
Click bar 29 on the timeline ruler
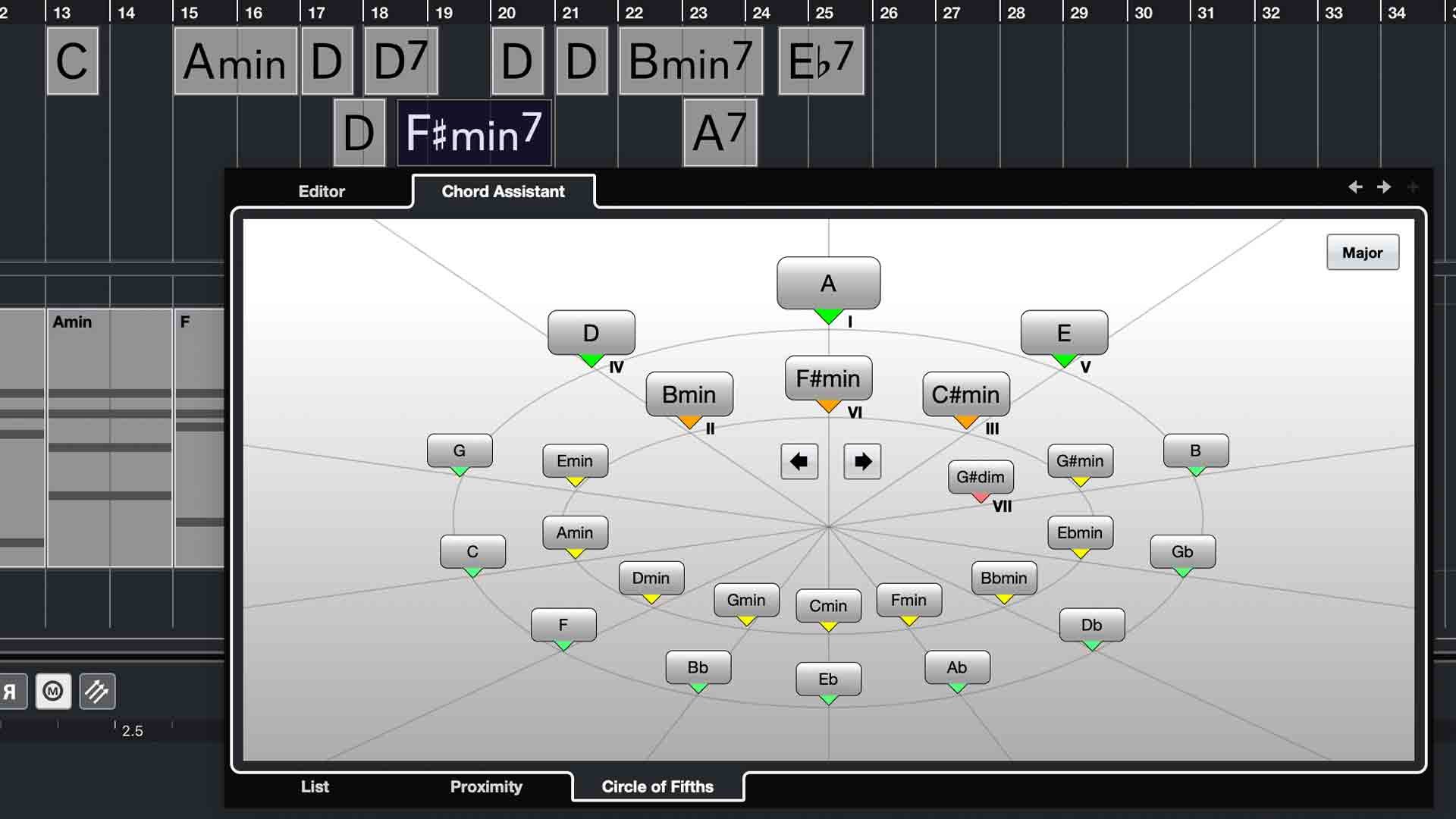pos(1080,12)
